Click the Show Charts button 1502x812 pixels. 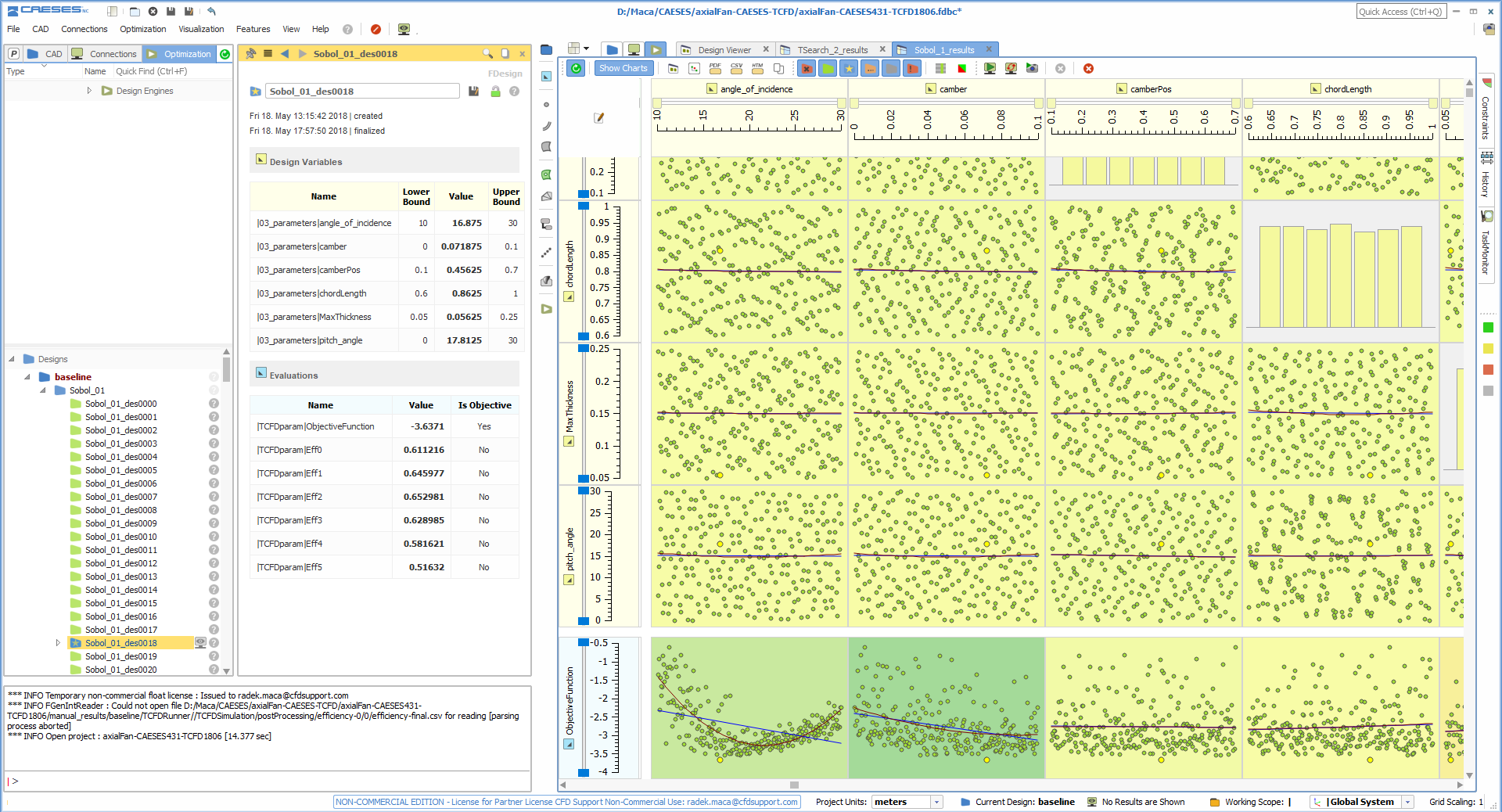(623, 68)
